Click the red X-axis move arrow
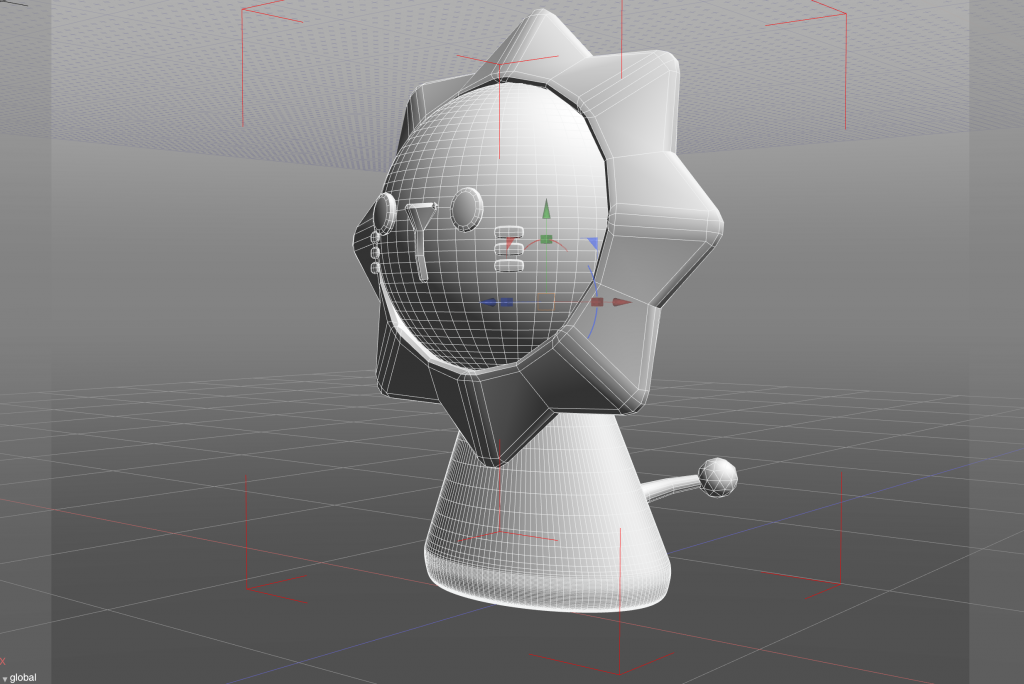This screenshot has height=684, width=1024. coord(622,302)
